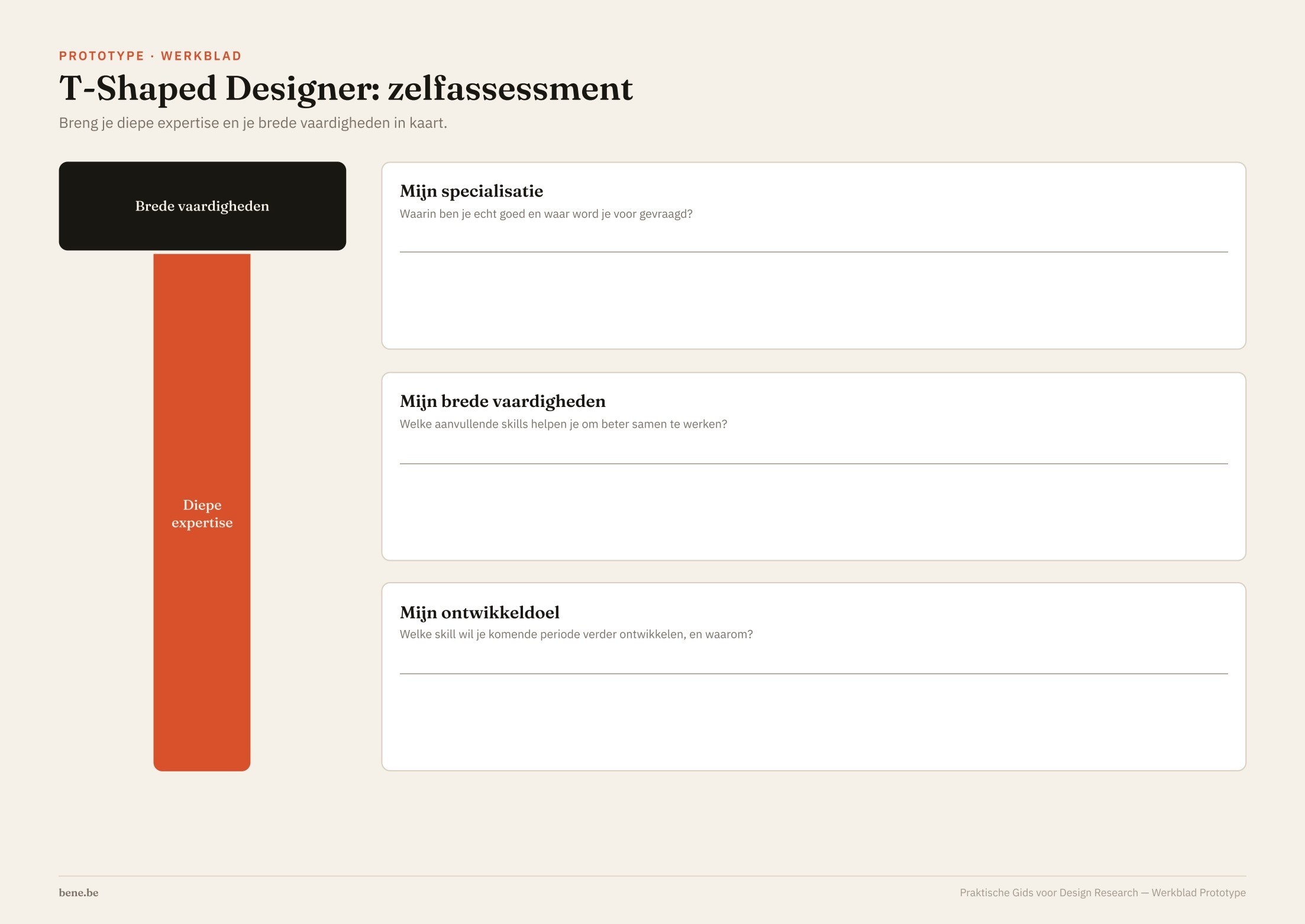
Task: Select the black 'Brede vaardigheden' bar
Action: tap(202, 206)
